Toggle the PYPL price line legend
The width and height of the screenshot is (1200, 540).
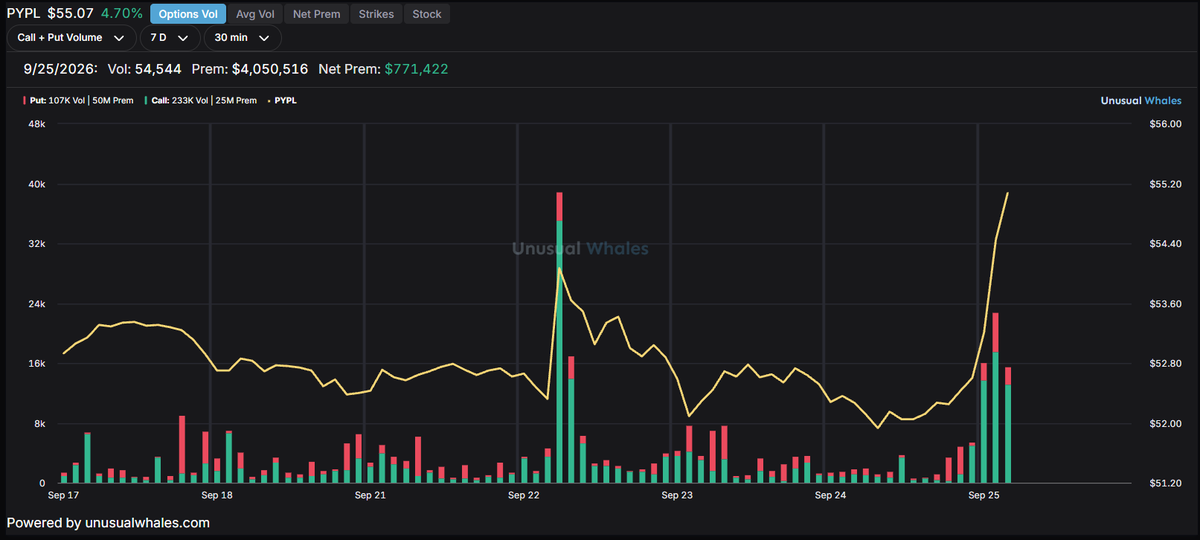tap(282, 100)
